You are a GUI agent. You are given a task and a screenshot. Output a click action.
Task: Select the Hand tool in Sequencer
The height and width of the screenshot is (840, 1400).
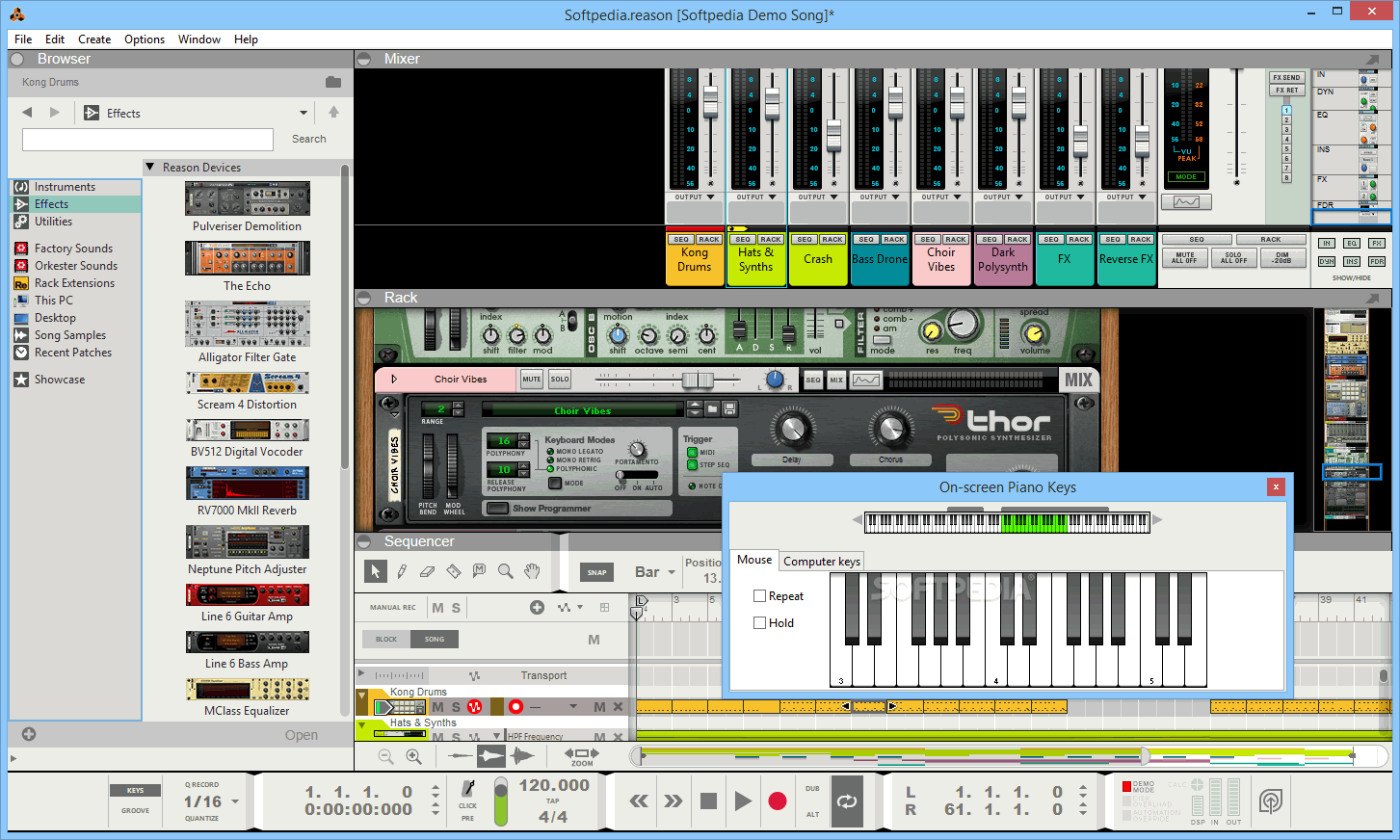[x=532, y=571]
